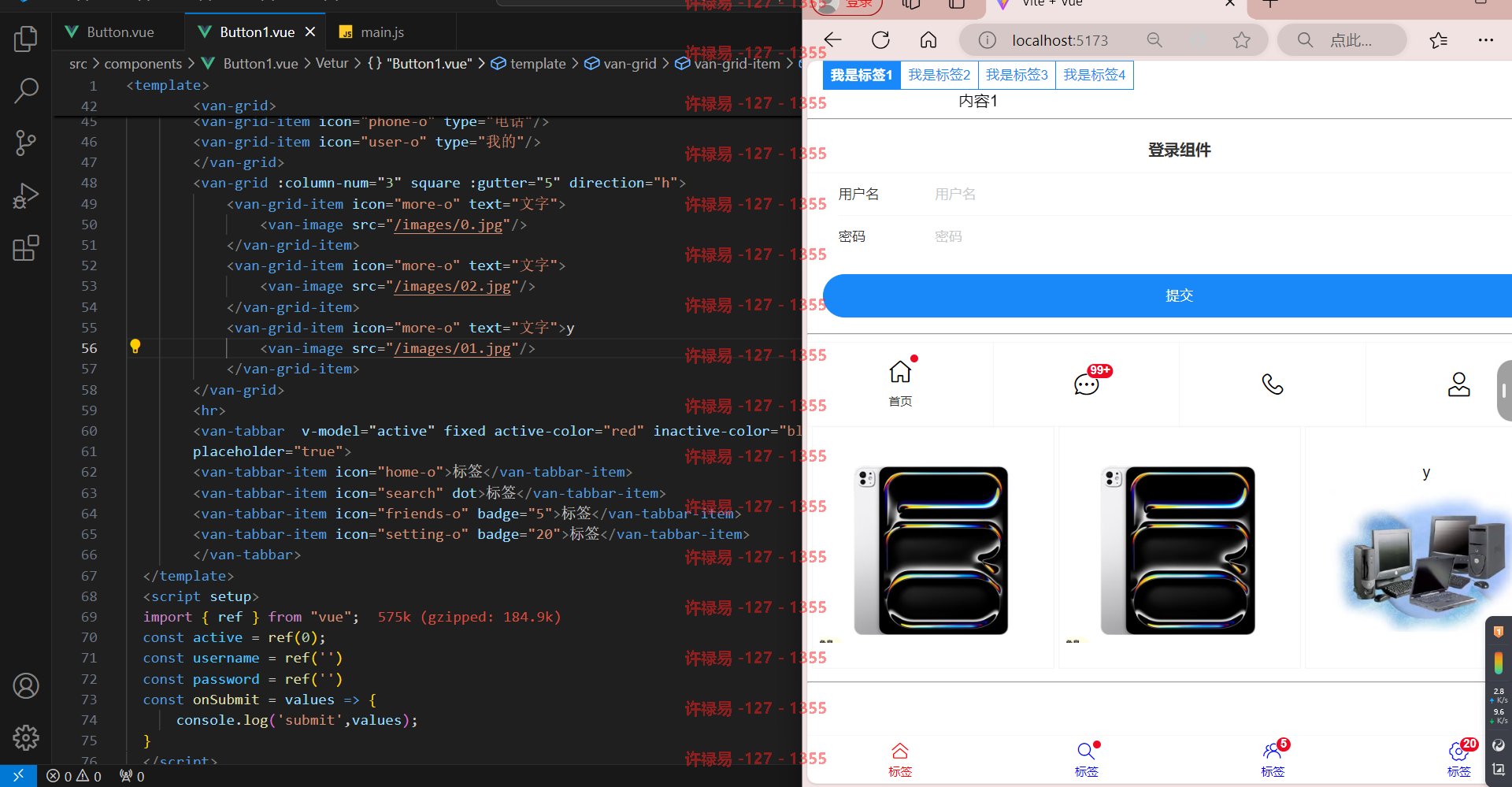The width and height of the screenshot is (1512, 787).
Task: Select the friends 标签 tabbar item with badge 5
Action: (1273, 759)
